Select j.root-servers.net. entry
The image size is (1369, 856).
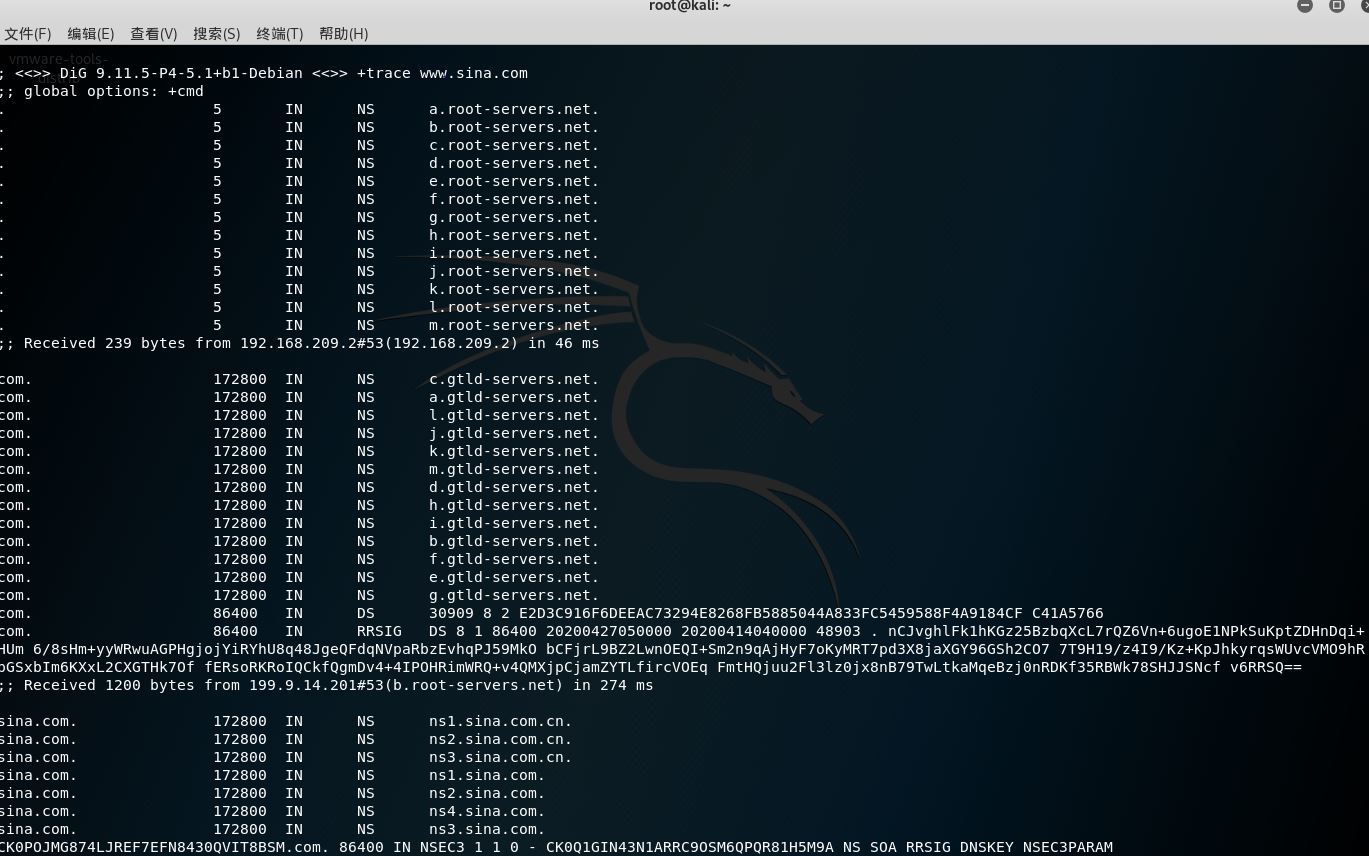click(x=514, y=271)
